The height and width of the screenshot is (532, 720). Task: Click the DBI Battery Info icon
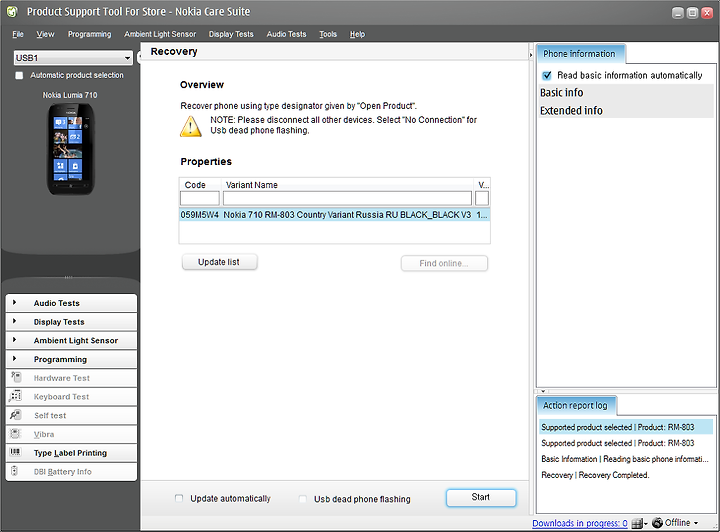point(14,471)
